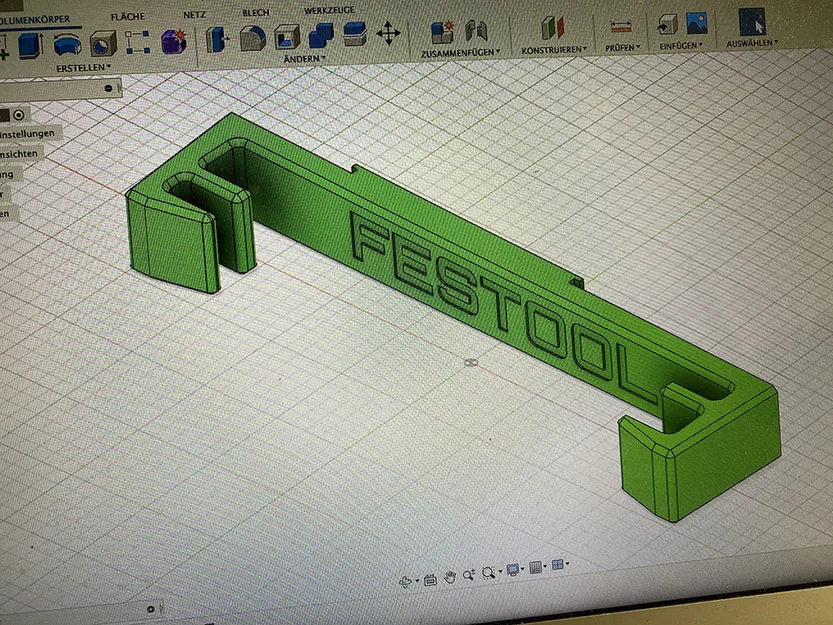The image size is (833, 625).
Task: Open the ERSTELLEN dropdown menu
Action: point(83,68)
